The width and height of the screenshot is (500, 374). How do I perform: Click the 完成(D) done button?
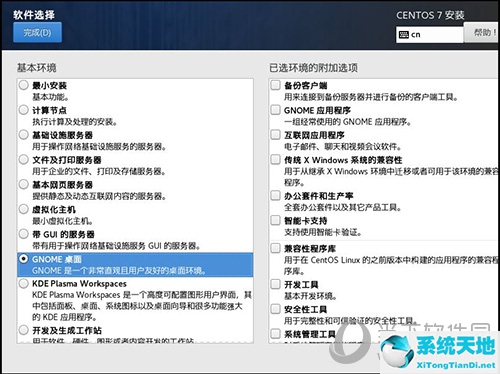click(x=37, y=32)
